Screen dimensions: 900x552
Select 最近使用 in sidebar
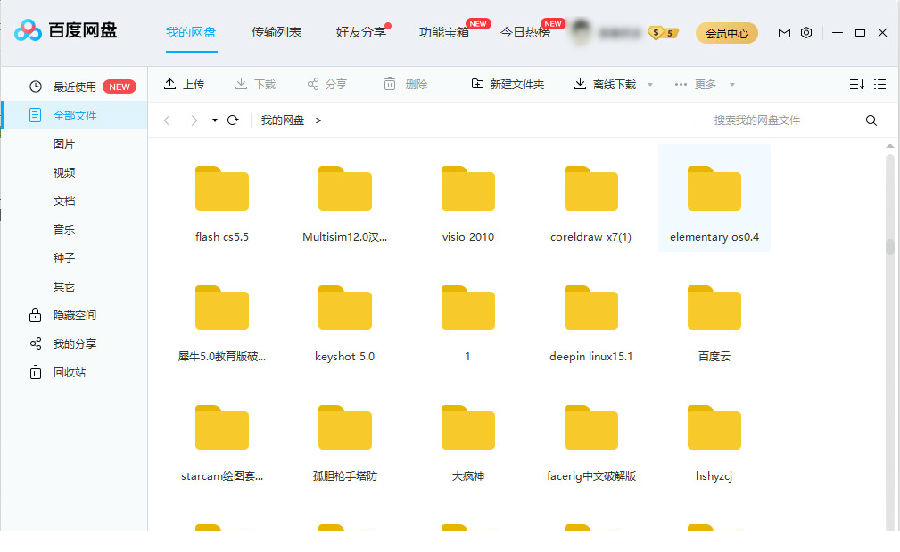(74, 87)
